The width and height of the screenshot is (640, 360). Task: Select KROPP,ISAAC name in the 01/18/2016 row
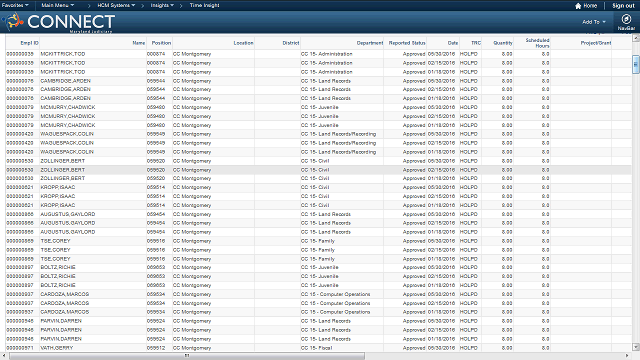point(58,205)
